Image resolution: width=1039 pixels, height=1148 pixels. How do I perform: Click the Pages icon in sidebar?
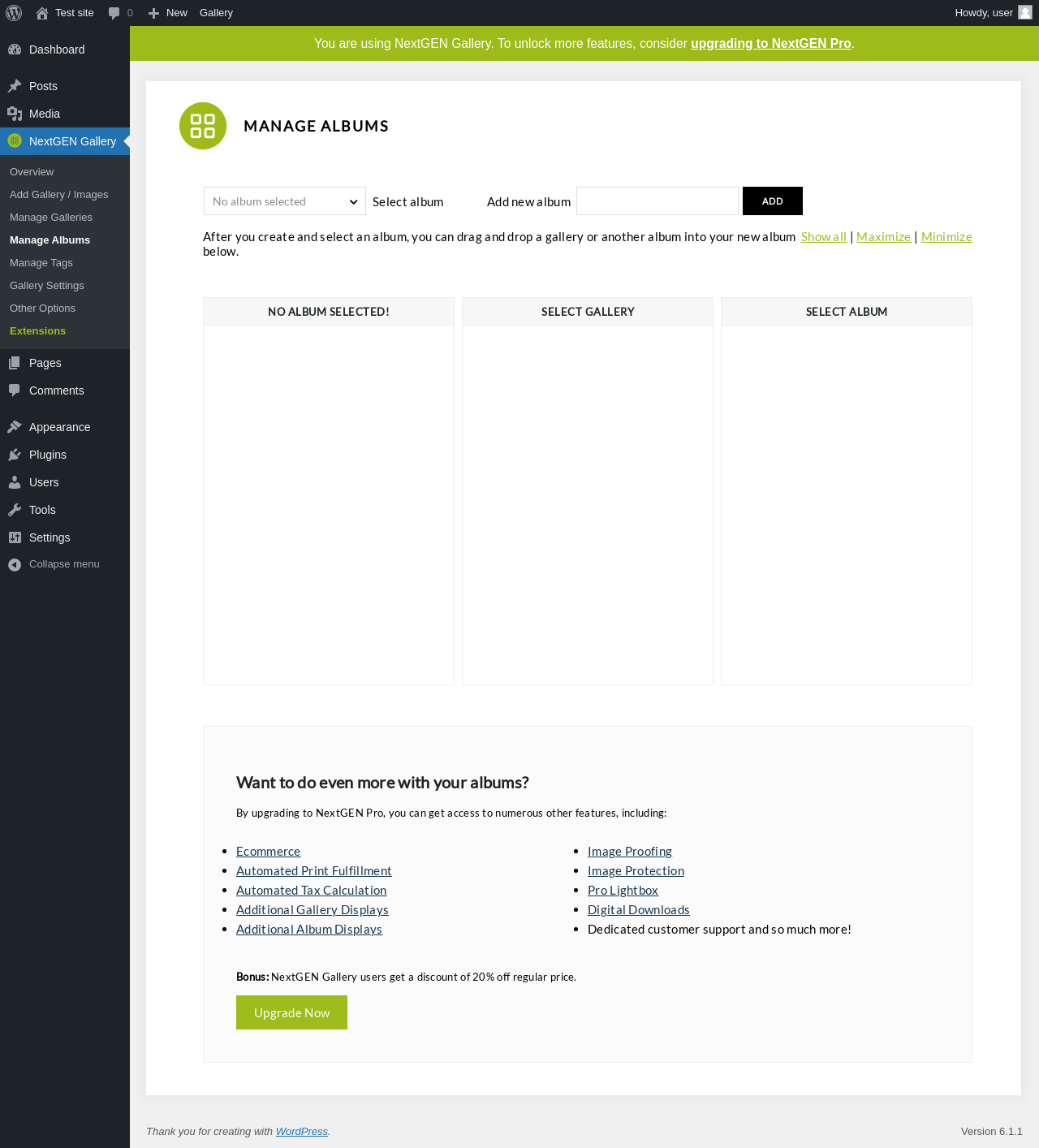click(x=15, y=363)
